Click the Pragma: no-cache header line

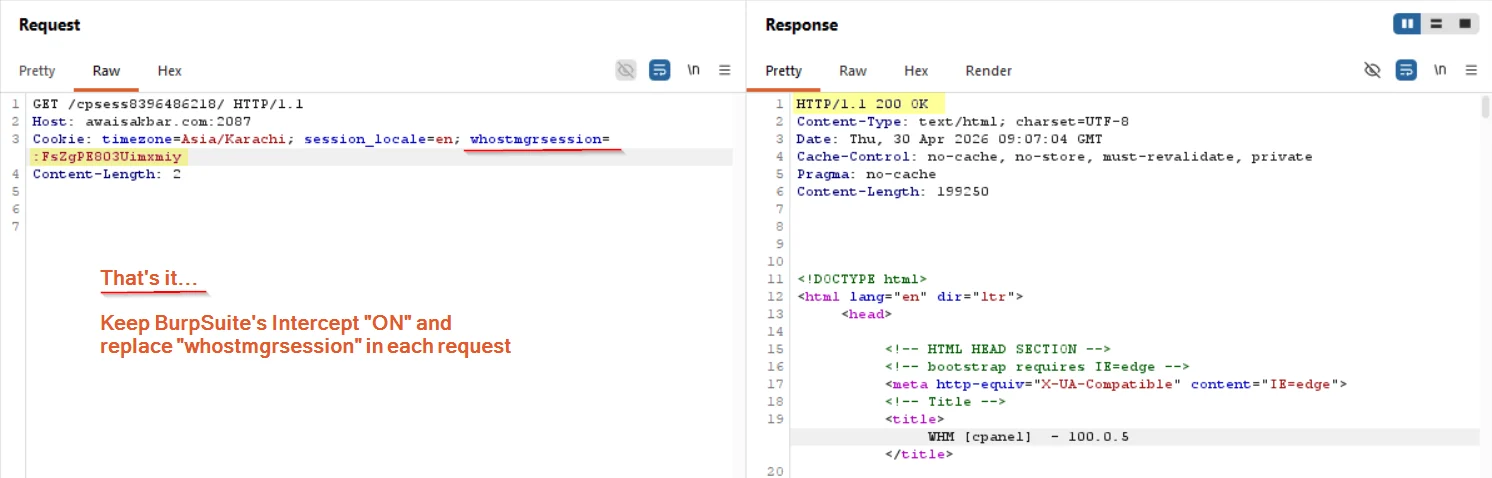[x=866, y=174]
